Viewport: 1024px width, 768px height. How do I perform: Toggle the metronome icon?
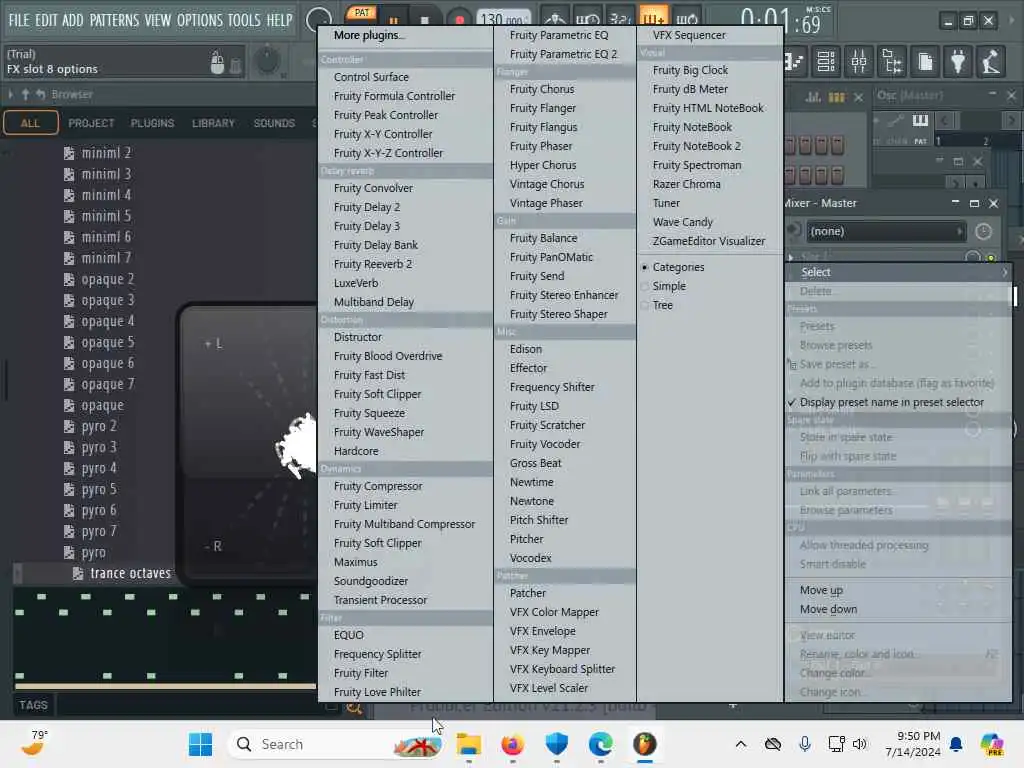pos(555,18)
